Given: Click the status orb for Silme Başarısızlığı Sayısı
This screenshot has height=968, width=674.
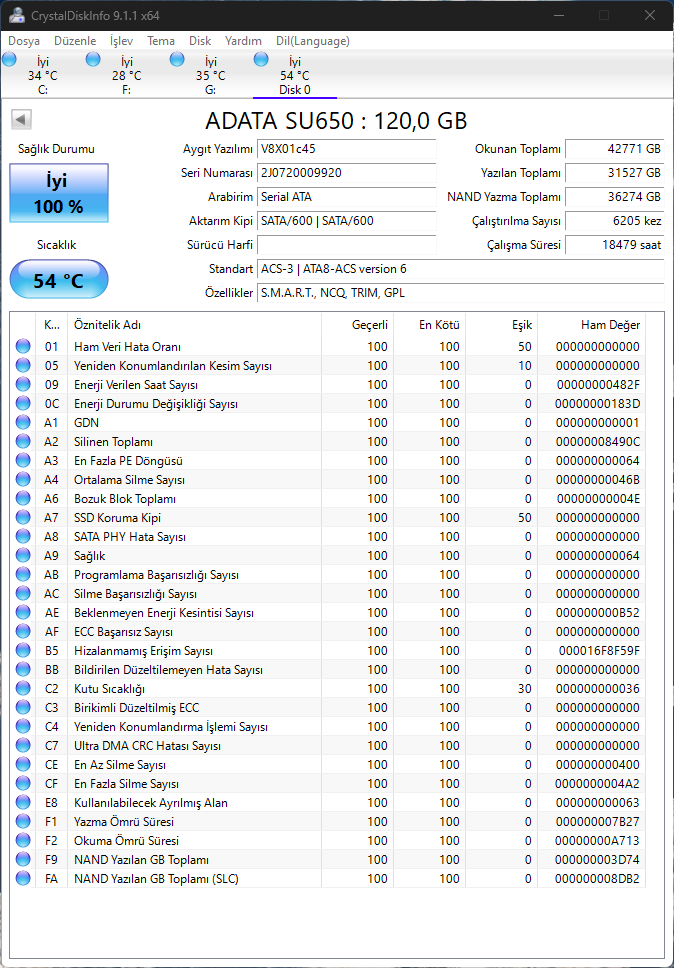Looking at the screenshot, I should coord(23,593).
